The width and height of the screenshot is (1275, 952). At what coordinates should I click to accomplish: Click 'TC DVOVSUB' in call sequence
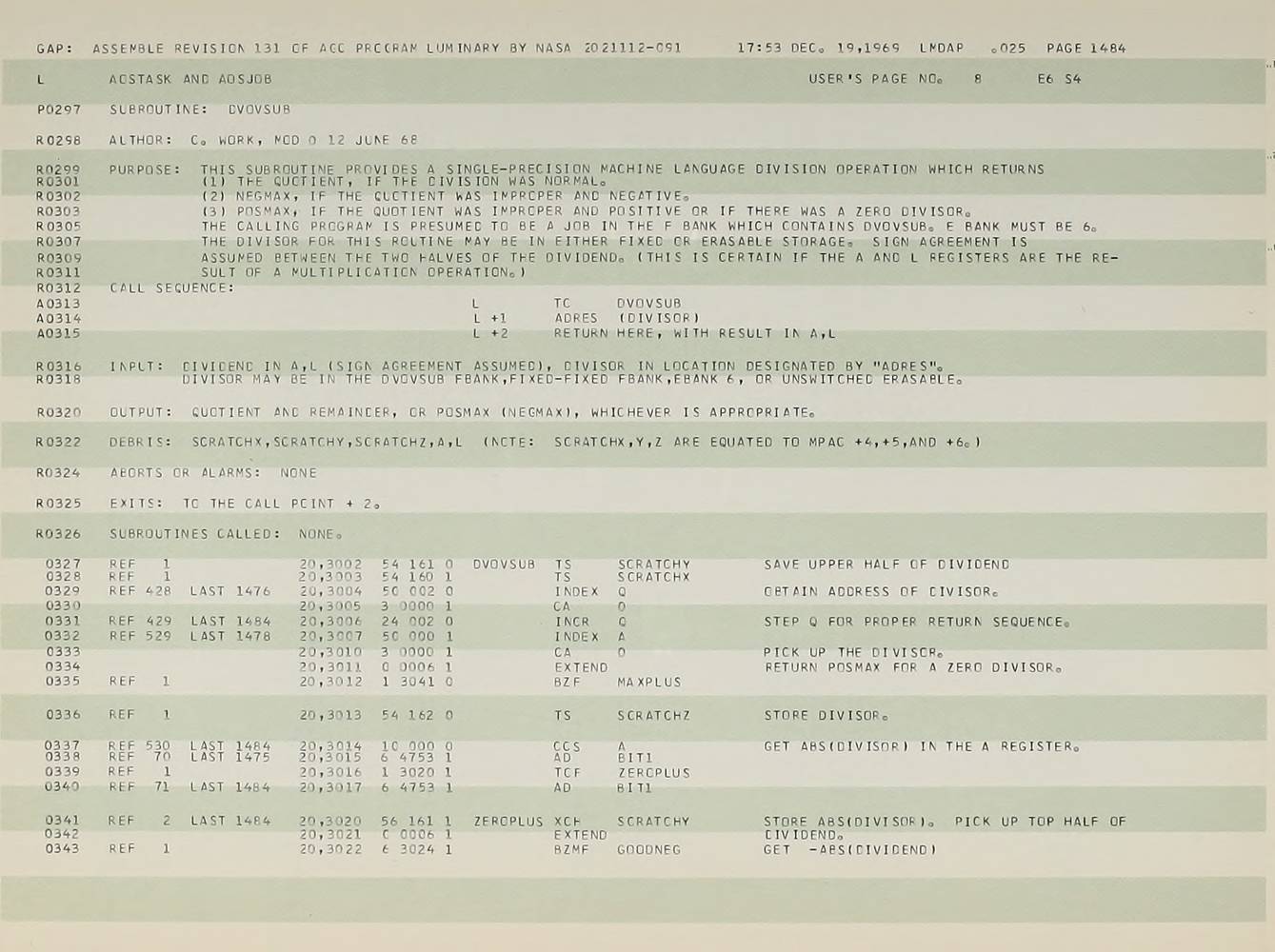[618, 304]
